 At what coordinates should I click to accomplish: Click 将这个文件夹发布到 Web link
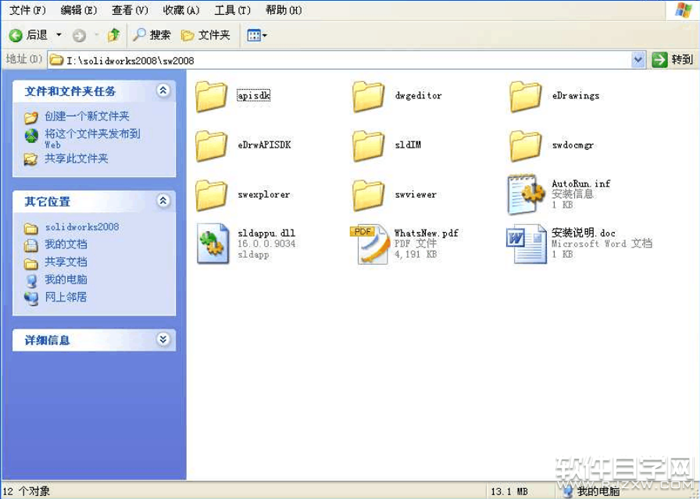(x=92, y=138)
